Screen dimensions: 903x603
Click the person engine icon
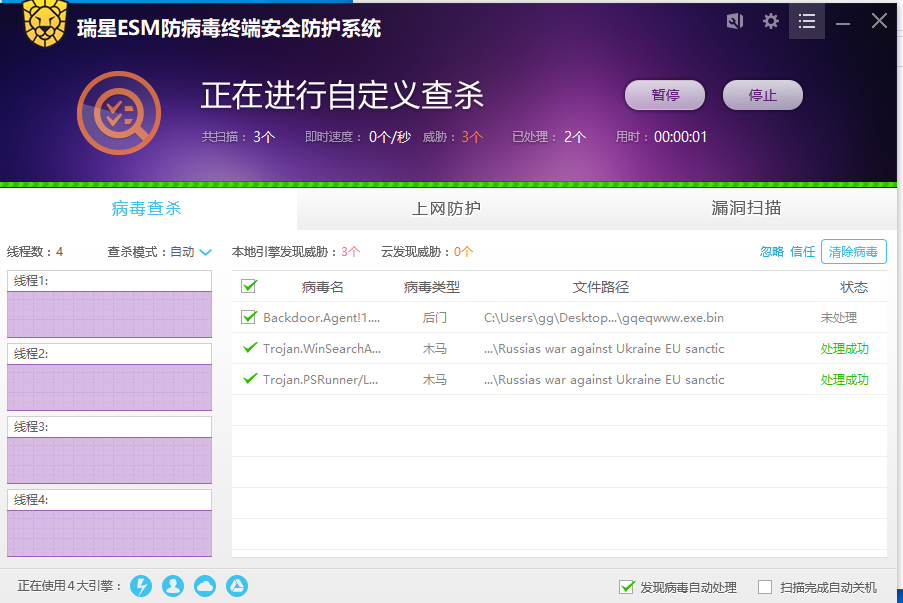(173, 586)
